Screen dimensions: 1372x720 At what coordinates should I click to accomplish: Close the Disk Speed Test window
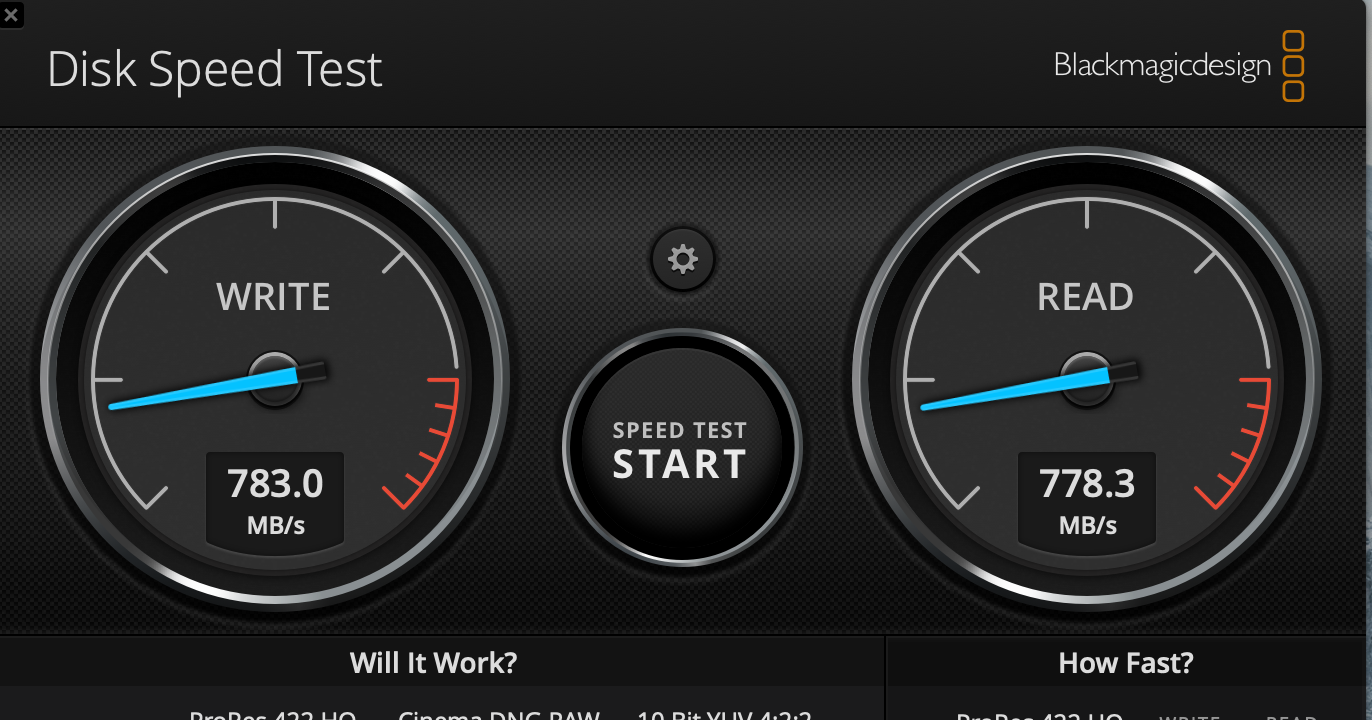tap(10, 14)
